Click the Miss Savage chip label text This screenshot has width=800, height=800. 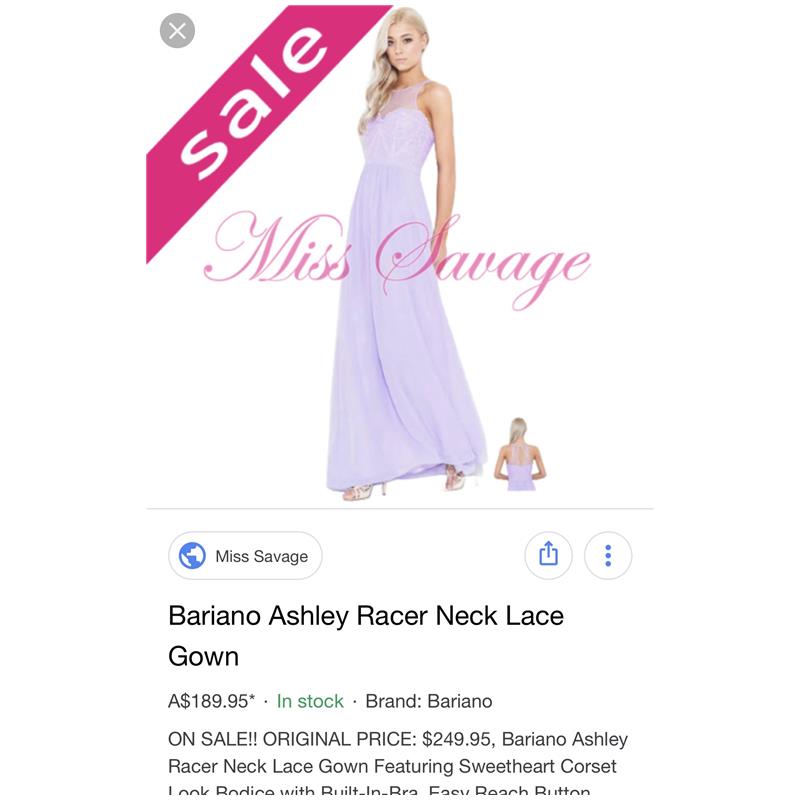(262, 556)
